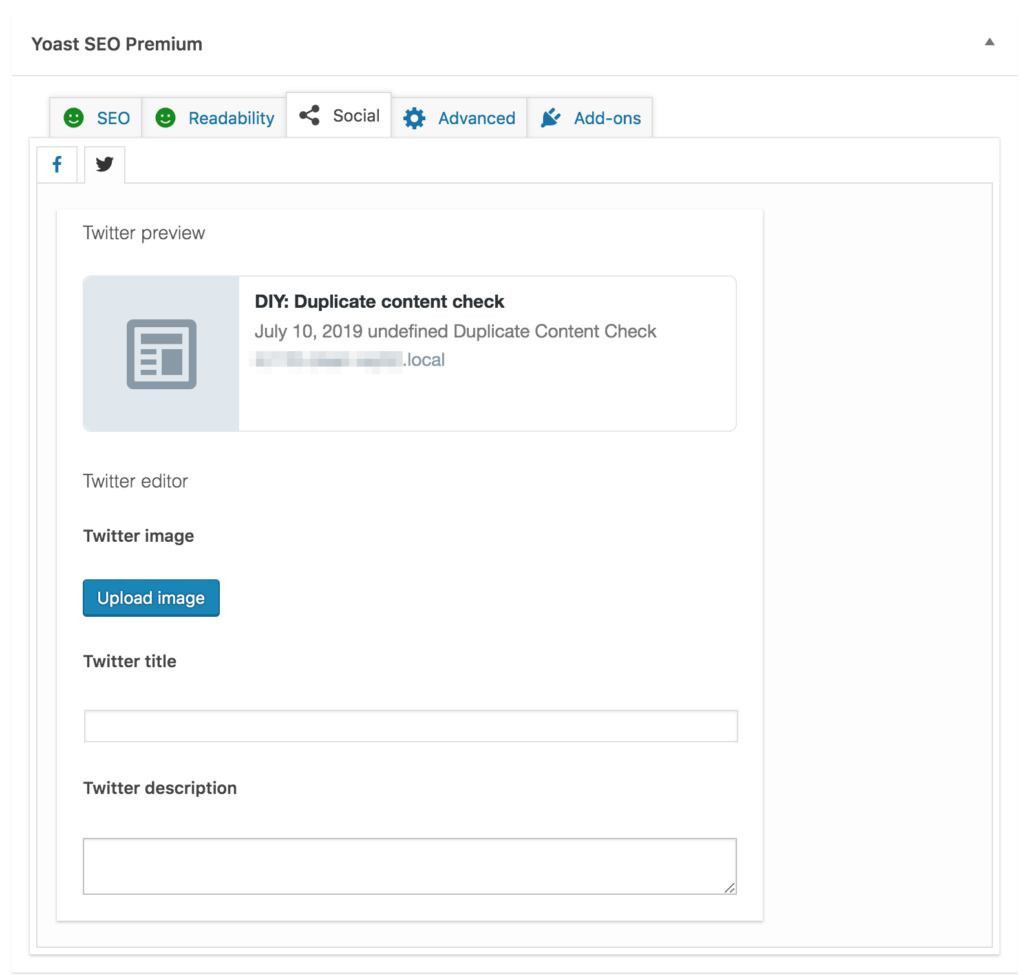Click the Twitter preview placeholder image
1024x975 pixels.
(x=161, y=353)
